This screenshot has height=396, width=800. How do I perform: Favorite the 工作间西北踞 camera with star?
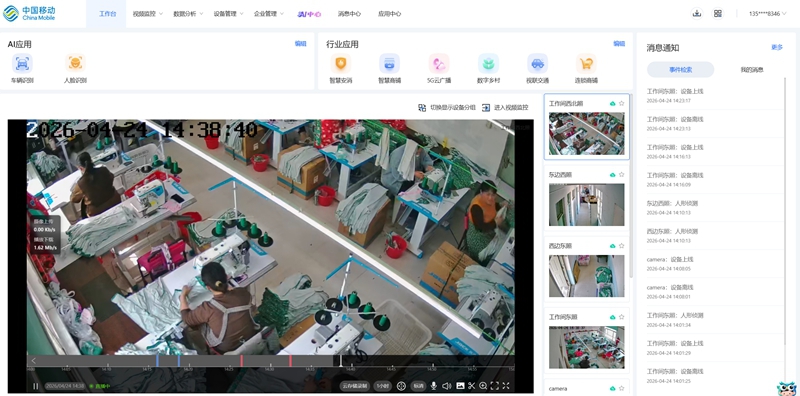tap(621, 104)
